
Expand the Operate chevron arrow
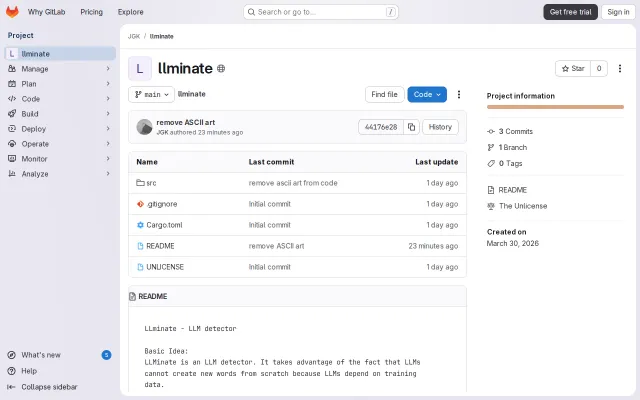[x=108, y=144]
